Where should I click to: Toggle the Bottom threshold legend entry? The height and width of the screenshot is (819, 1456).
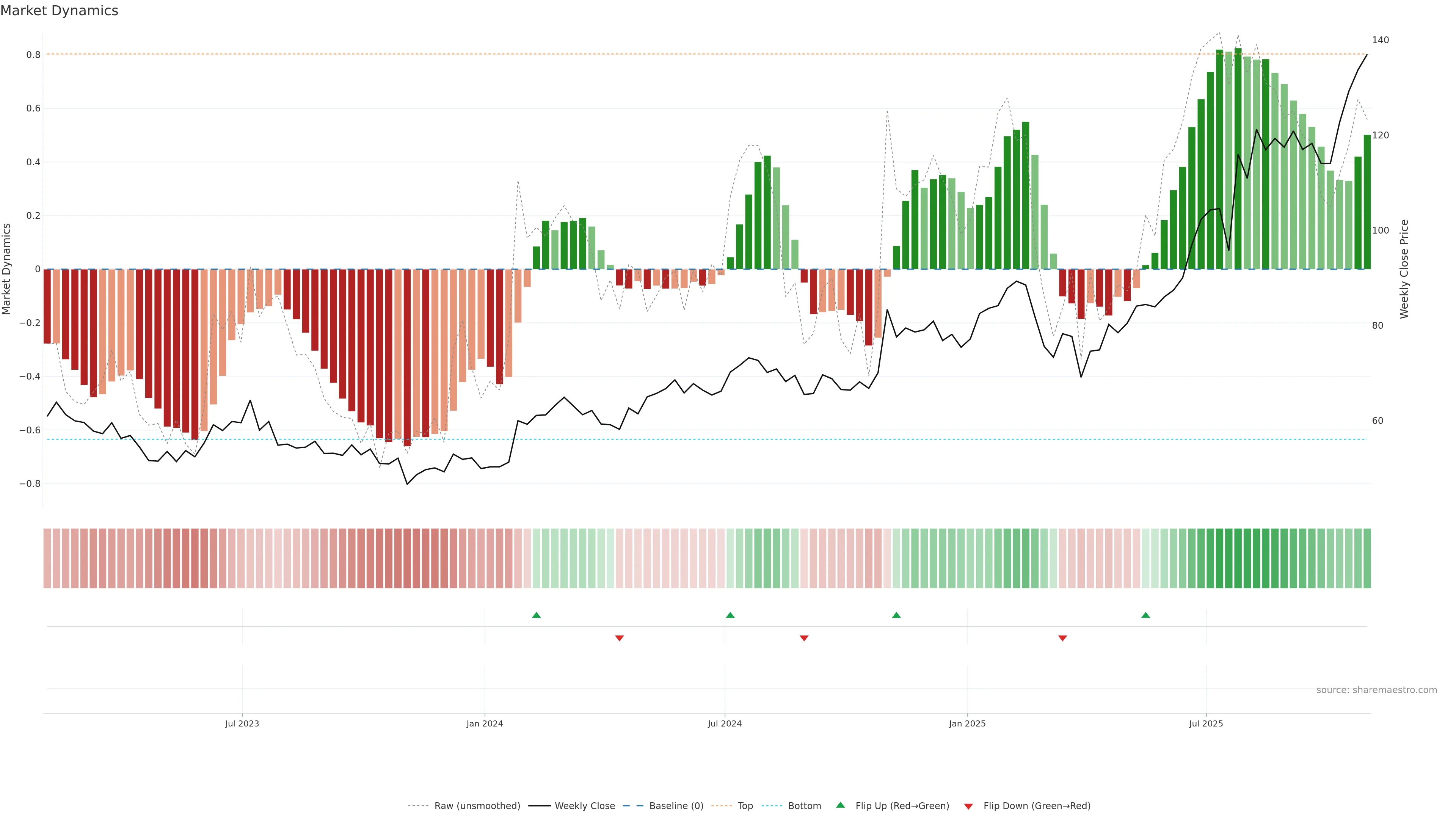[x=804, y=806]
